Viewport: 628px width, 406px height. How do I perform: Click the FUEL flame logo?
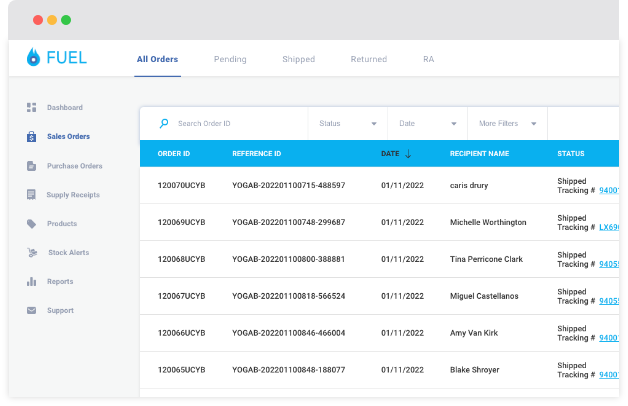point(33,58)
